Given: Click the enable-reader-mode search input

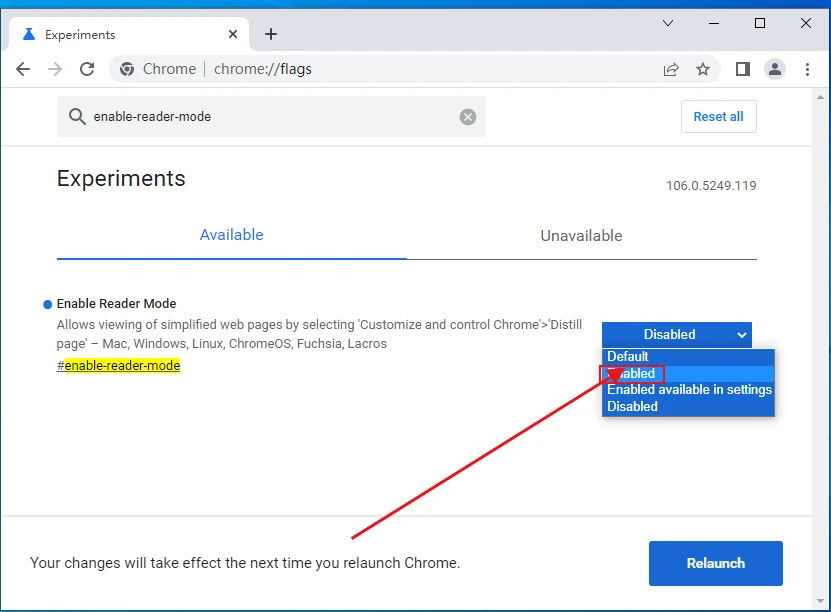Looking at the screenshot, I should coord(271,117).
